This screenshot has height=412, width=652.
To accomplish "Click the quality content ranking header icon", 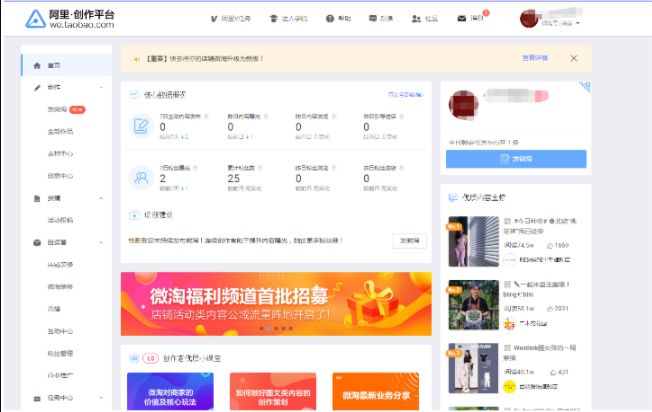I will 453,197.
